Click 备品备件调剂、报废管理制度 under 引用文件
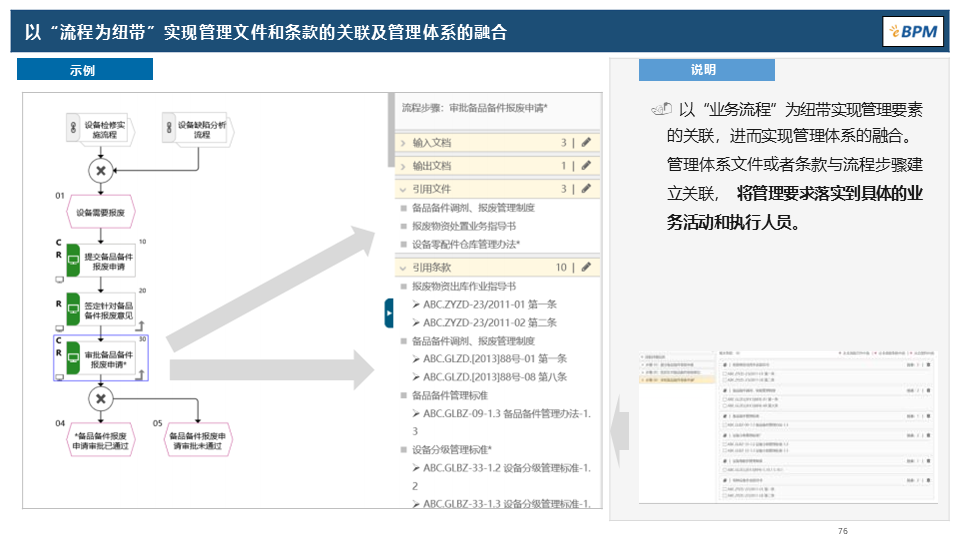960x540 pixels. [x=473, y=208]
